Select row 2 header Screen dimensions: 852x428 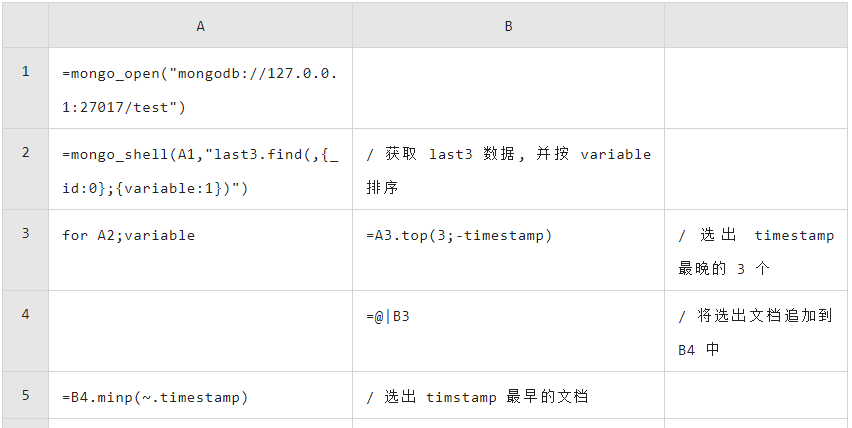pyautogui.click(x=25, y=169)
